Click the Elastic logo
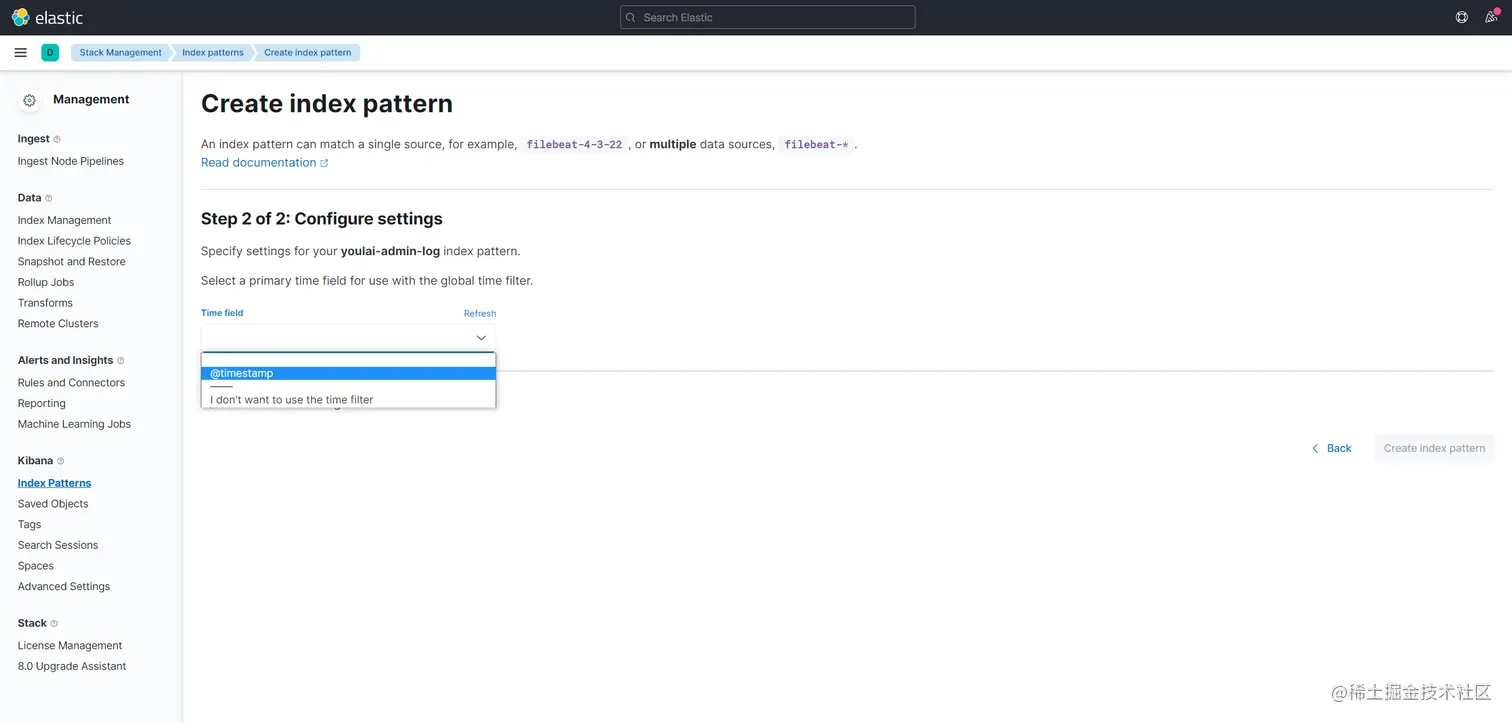Viewport: 1512px width, 723px height. click(47, 17)
